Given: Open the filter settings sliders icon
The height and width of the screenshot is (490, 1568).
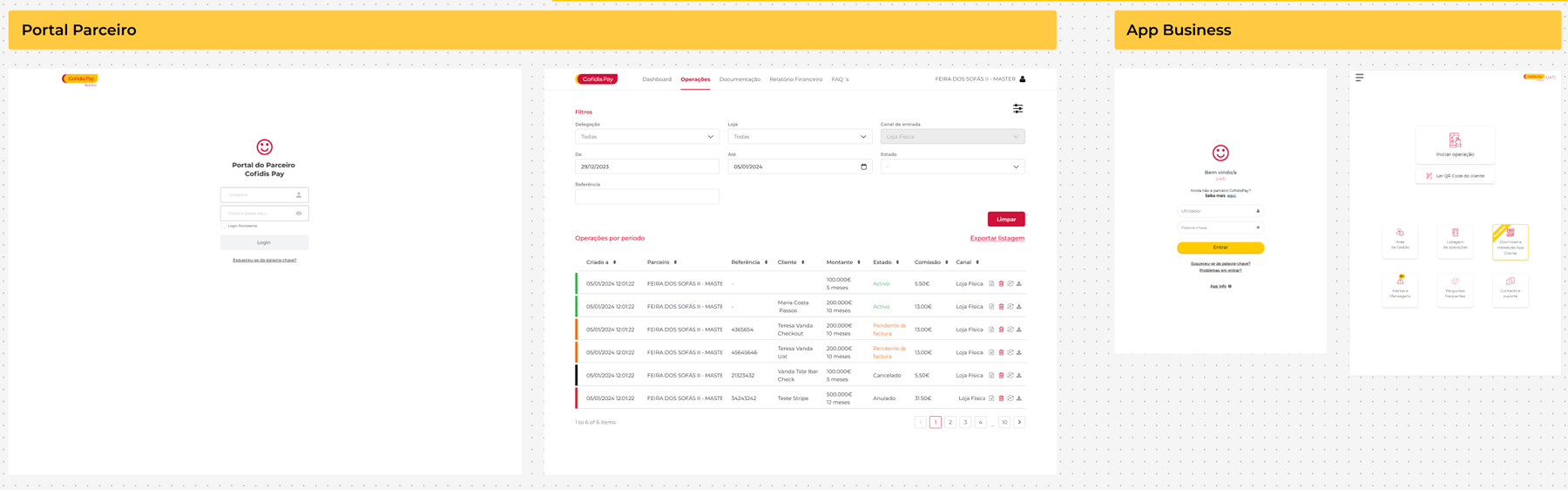Looking at the screenshot, I should click(1017, 109).
